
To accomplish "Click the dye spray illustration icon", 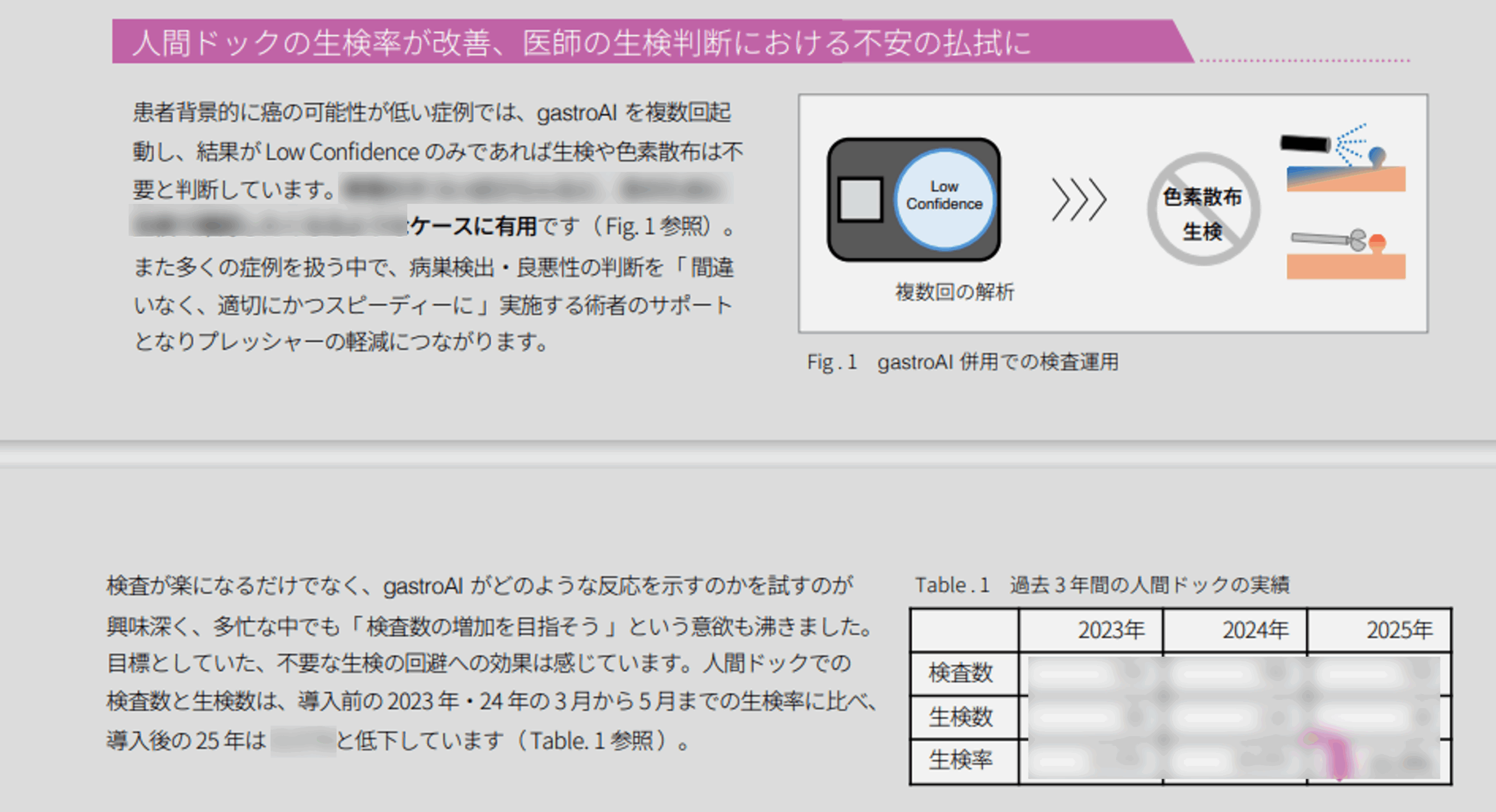I will [1344, 158].
